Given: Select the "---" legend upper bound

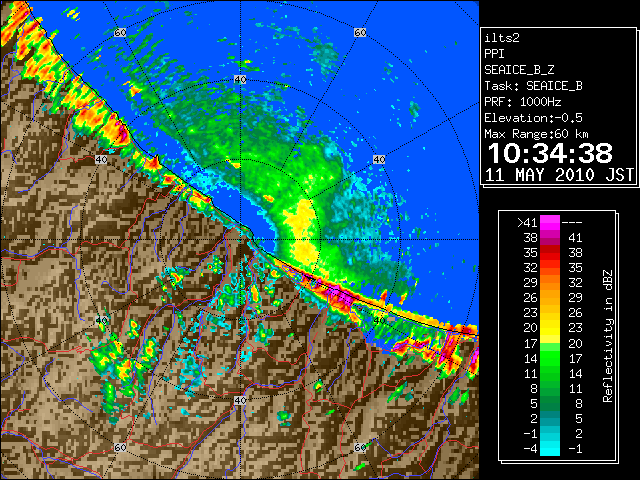Looking at the screenshot, I should tap(572, 223).
